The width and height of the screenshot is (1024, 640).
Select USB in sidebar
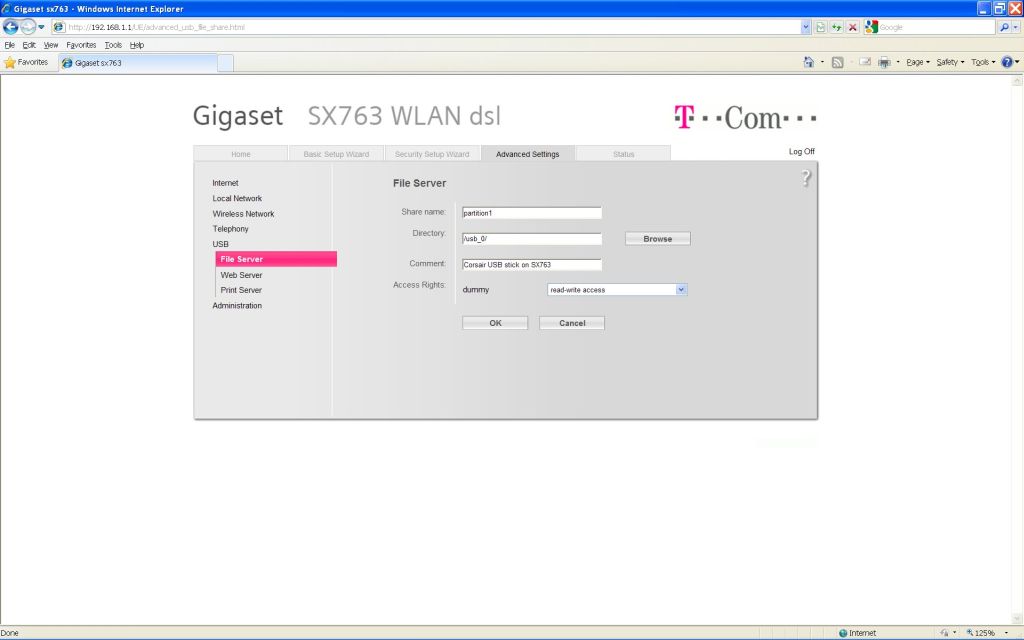[221, 244]
